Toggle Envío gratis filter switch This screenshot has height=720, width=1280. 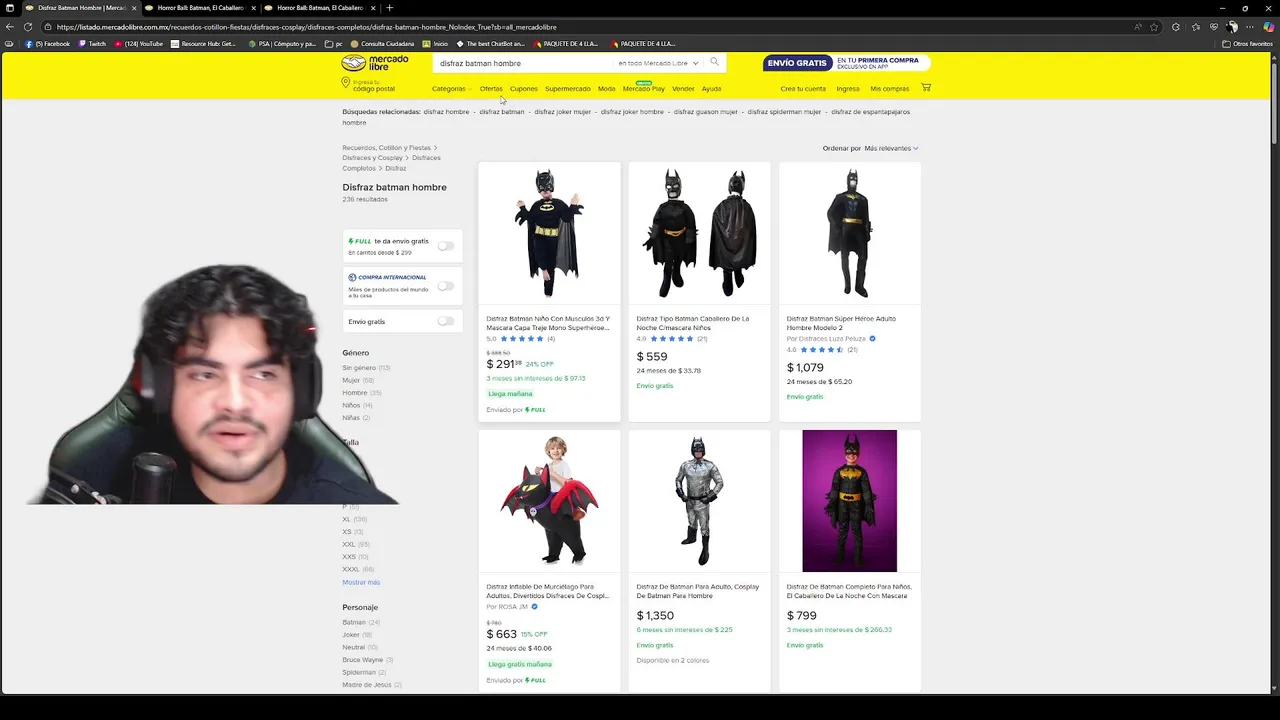pos(446,321)
